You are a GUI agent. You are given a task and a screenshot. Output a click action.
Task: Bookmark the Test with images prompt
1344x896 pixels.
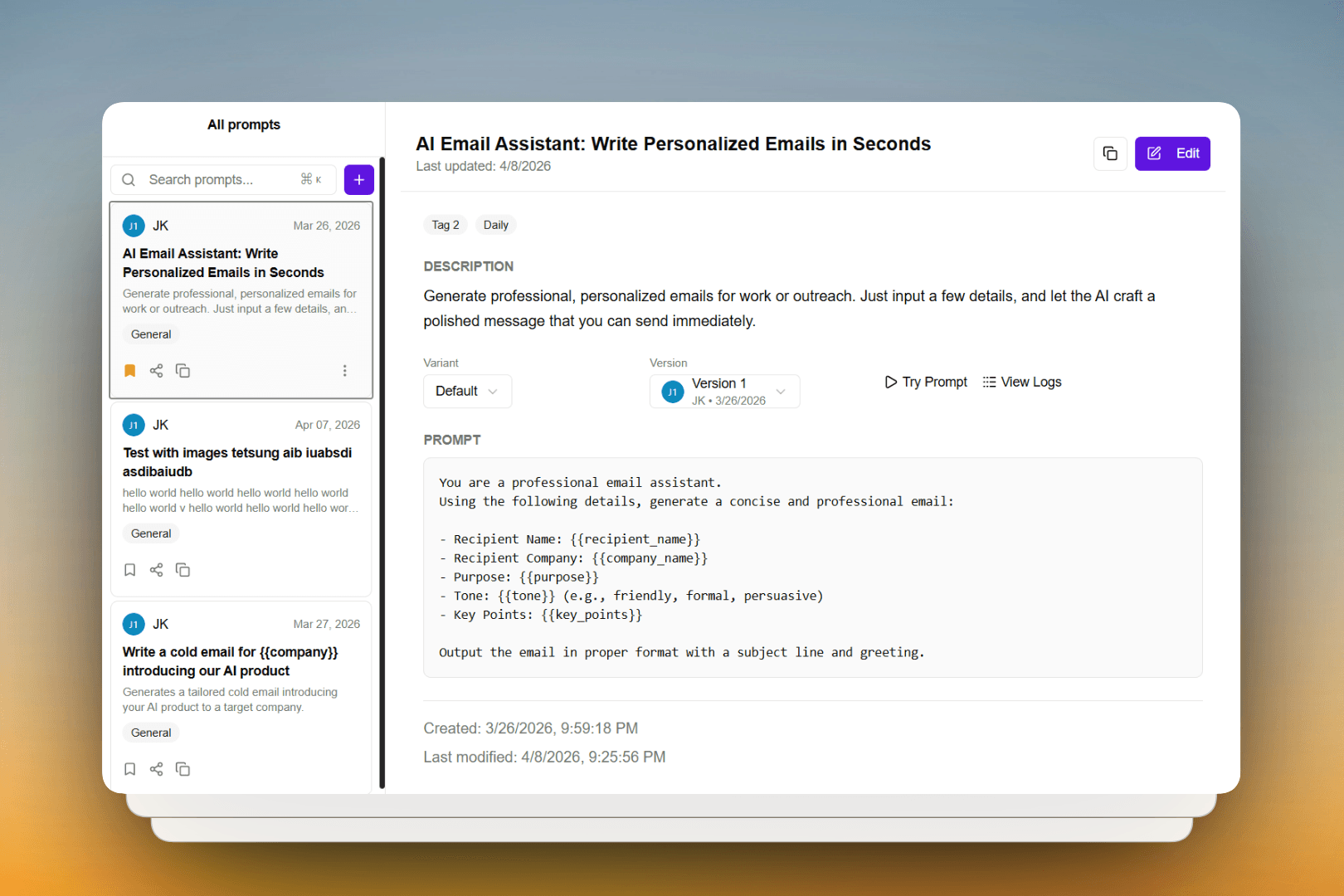[130, 570]
